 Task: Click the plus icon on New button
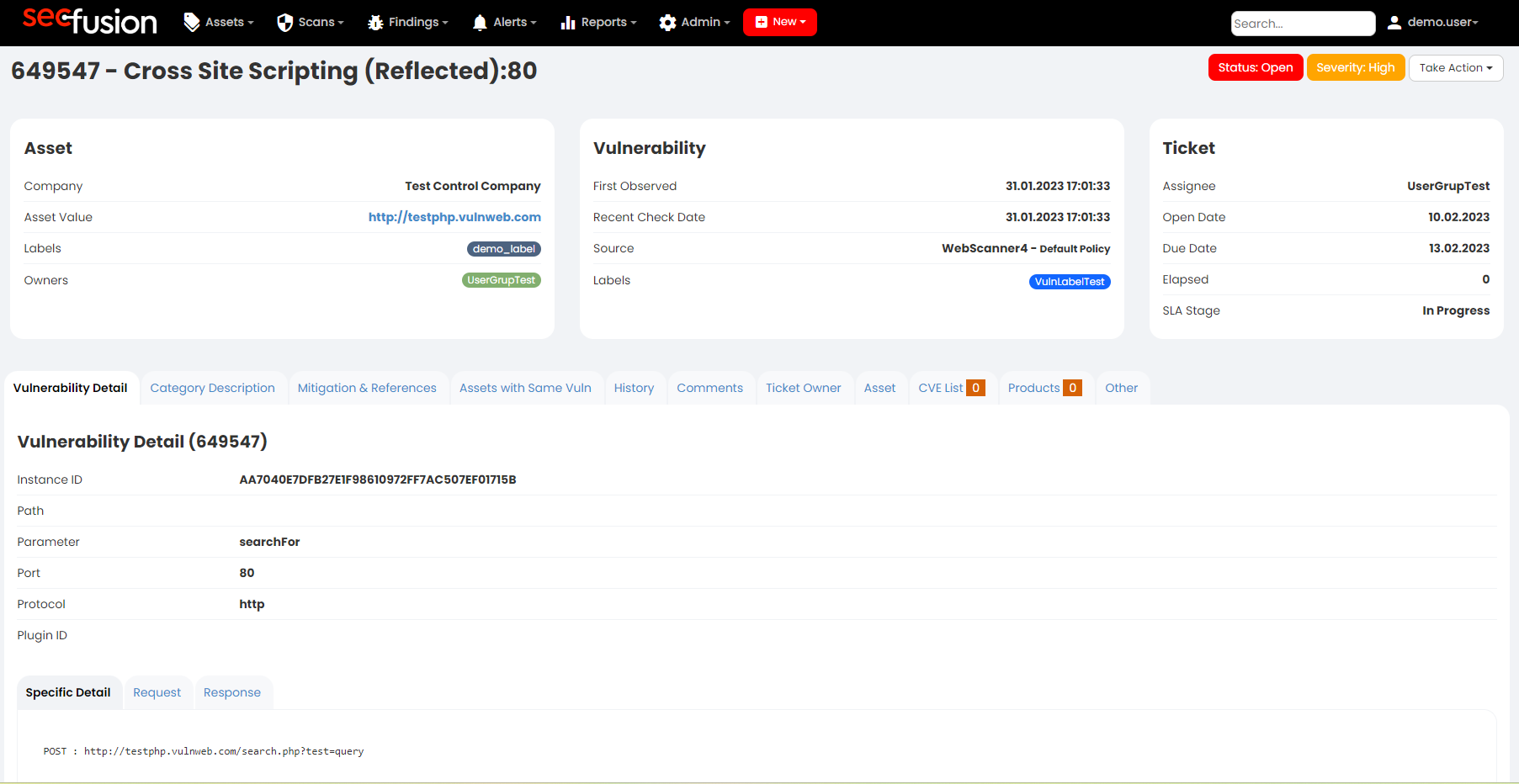761,22
